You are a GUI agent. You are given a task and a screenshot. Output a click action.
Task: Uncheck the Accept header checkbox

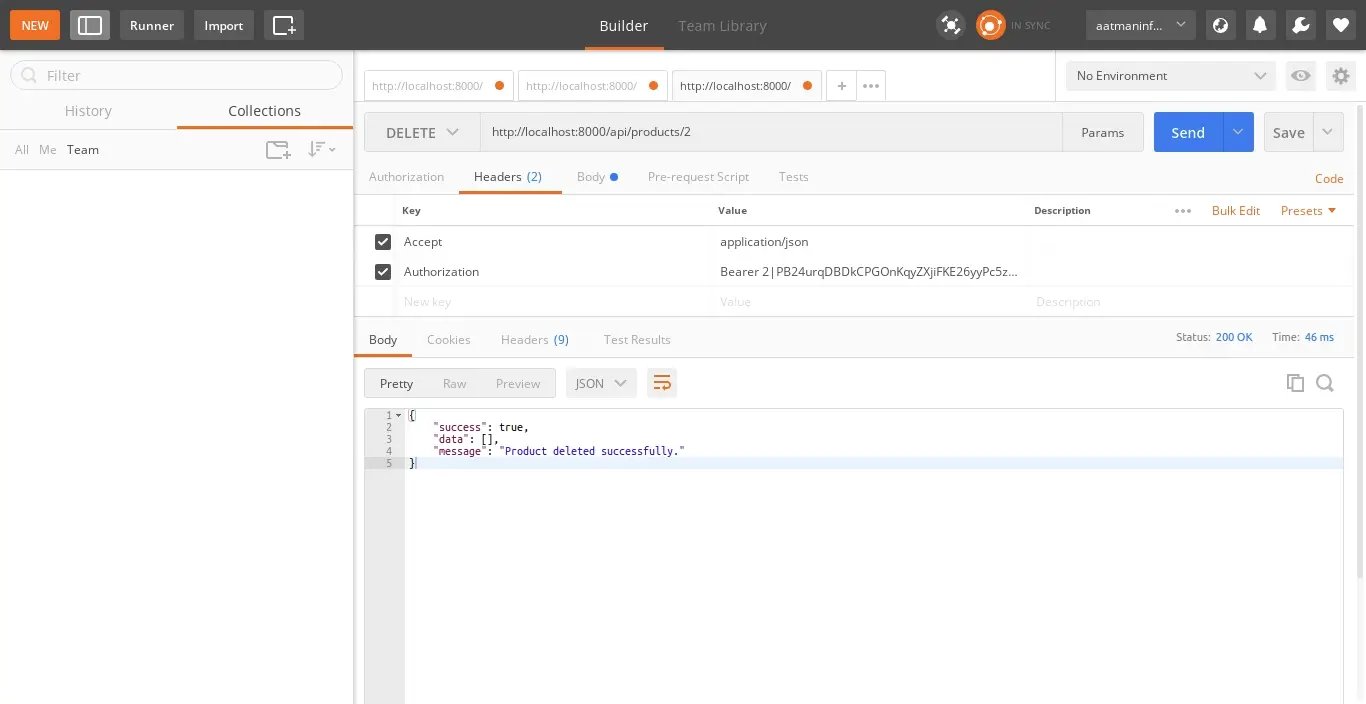click(383, 242)
